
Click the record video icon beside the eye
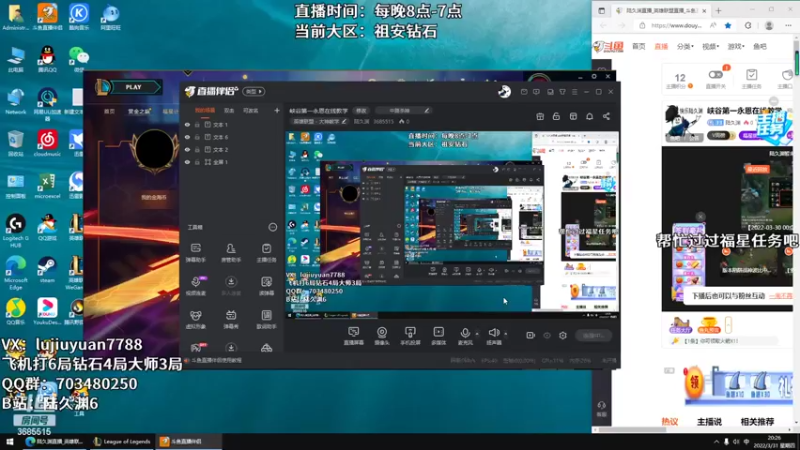pyautogui.click(x=530, y=335)
